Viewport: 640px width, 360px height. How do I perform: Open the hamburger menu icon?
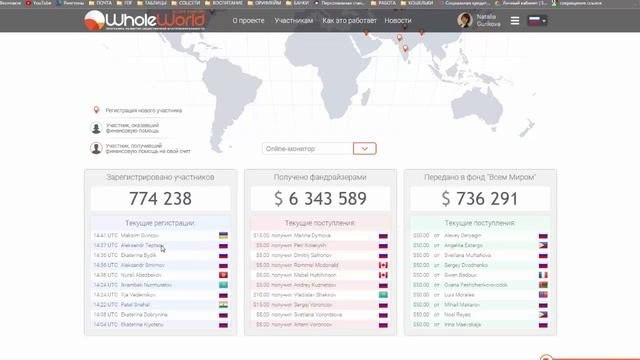tap(515, 20)
